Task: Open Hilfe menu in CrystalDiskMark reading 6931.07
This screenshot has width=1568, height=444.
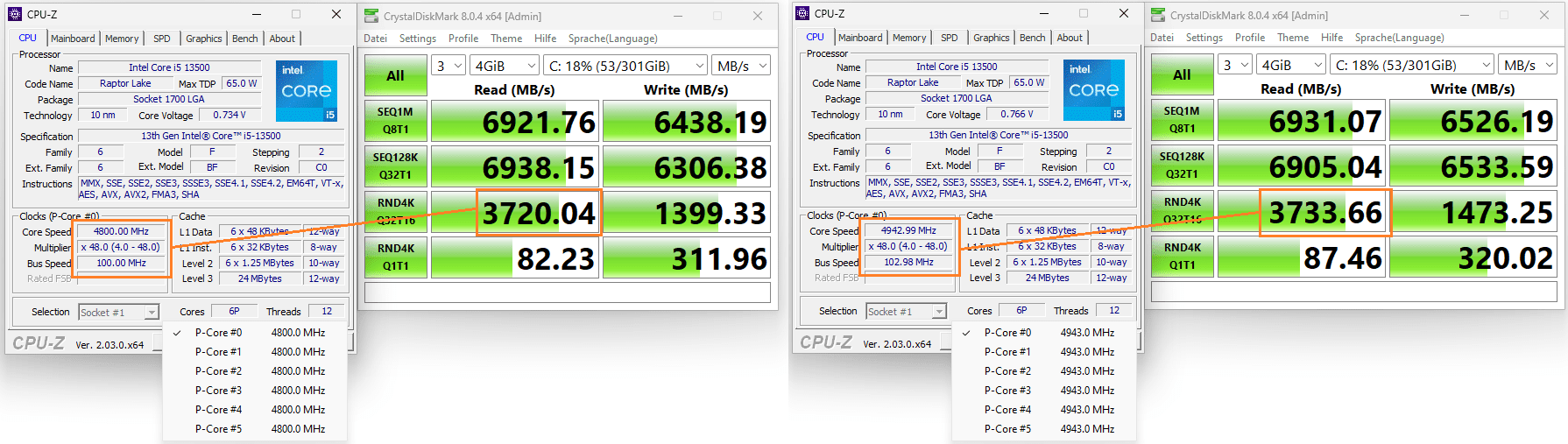Action: 1332,38
